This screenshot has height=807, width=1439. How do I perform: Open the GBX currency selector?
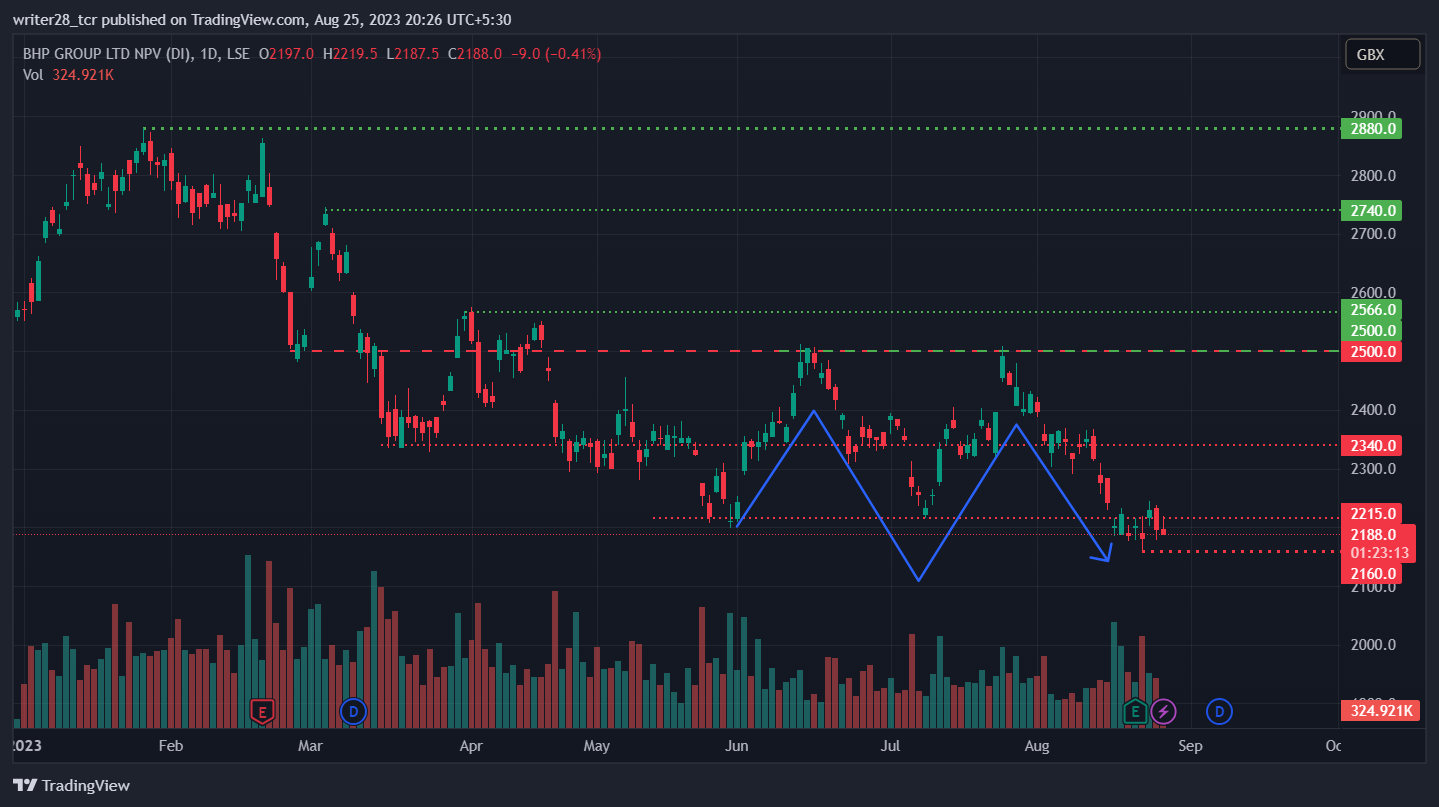pyautogui.click(x=1383, y=54)
